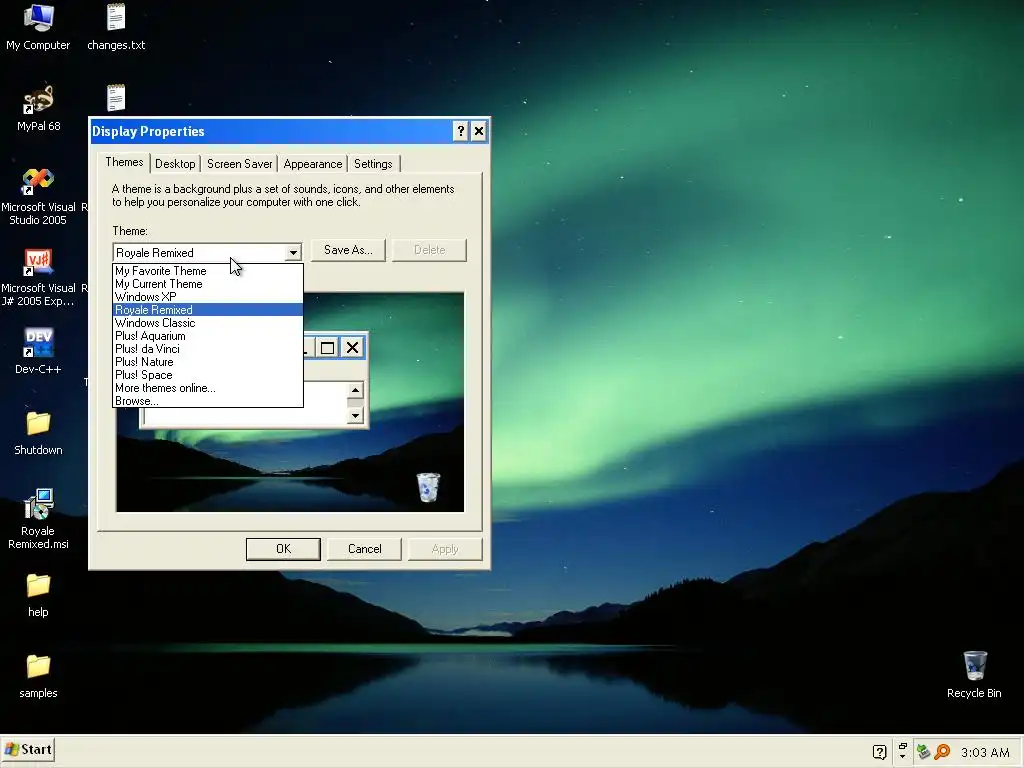Choose Plus! Nature theme
The image size is (1024, 768).
(x=208, y=362)
